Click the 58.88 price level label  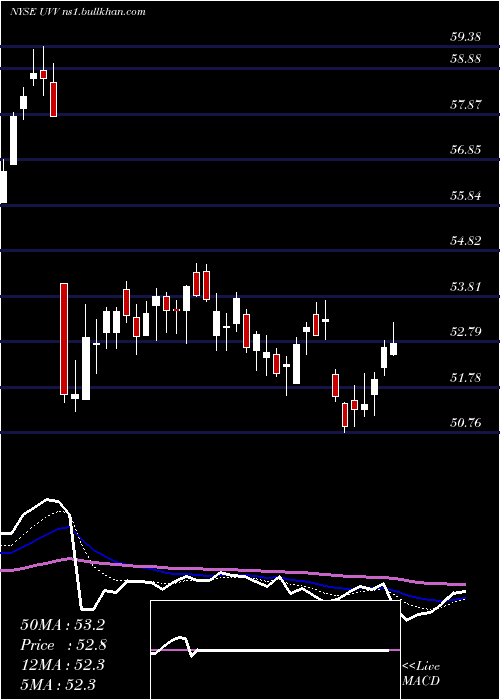pyautogui.click(x=465, y=58)
